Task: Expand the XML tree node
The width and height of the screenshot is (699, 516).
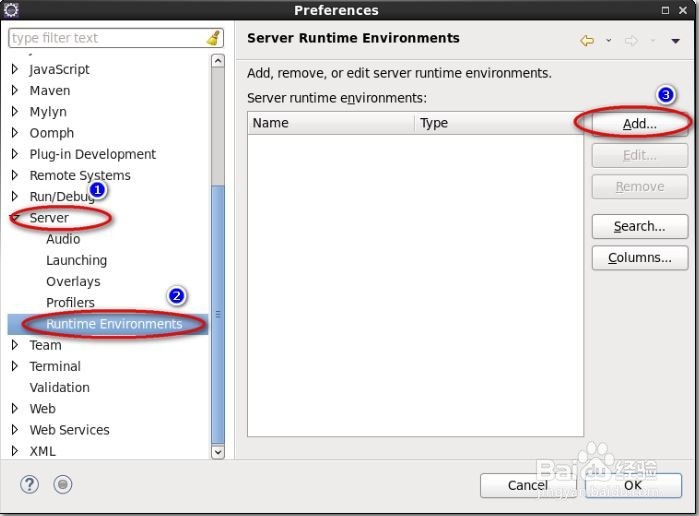Action: tap(15, 451)
